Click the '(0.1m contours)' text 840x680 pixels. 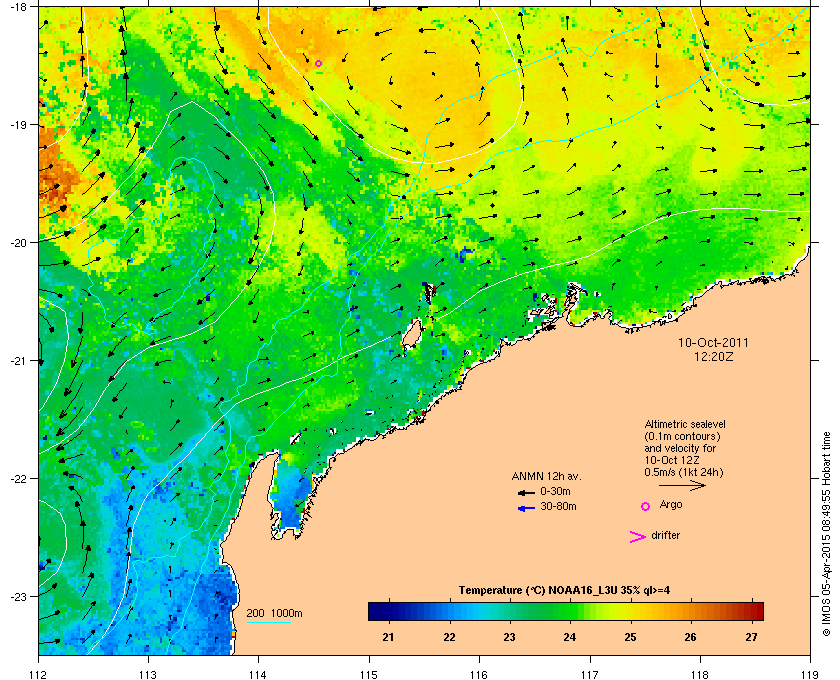click(x=682, y=436)
